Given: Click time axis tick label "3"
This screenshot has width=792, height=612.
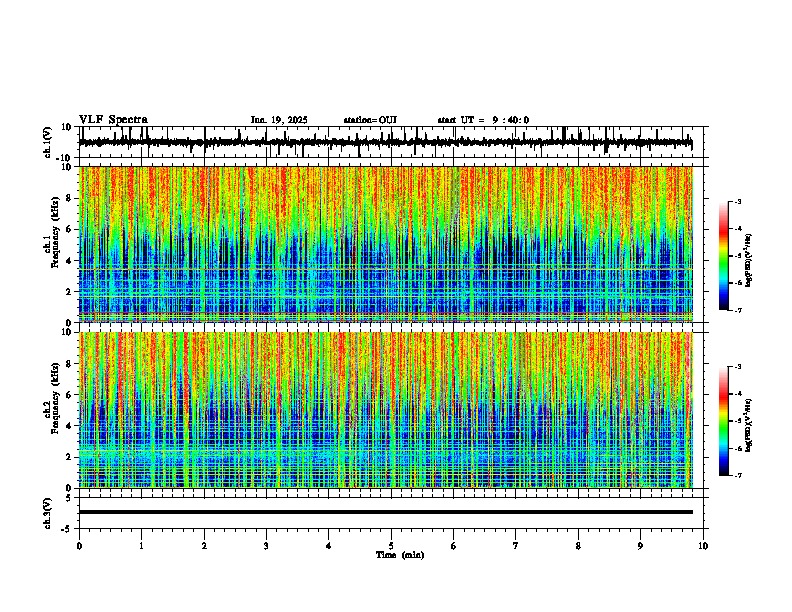Looking at the screenshot, I should tap(266, 546).
